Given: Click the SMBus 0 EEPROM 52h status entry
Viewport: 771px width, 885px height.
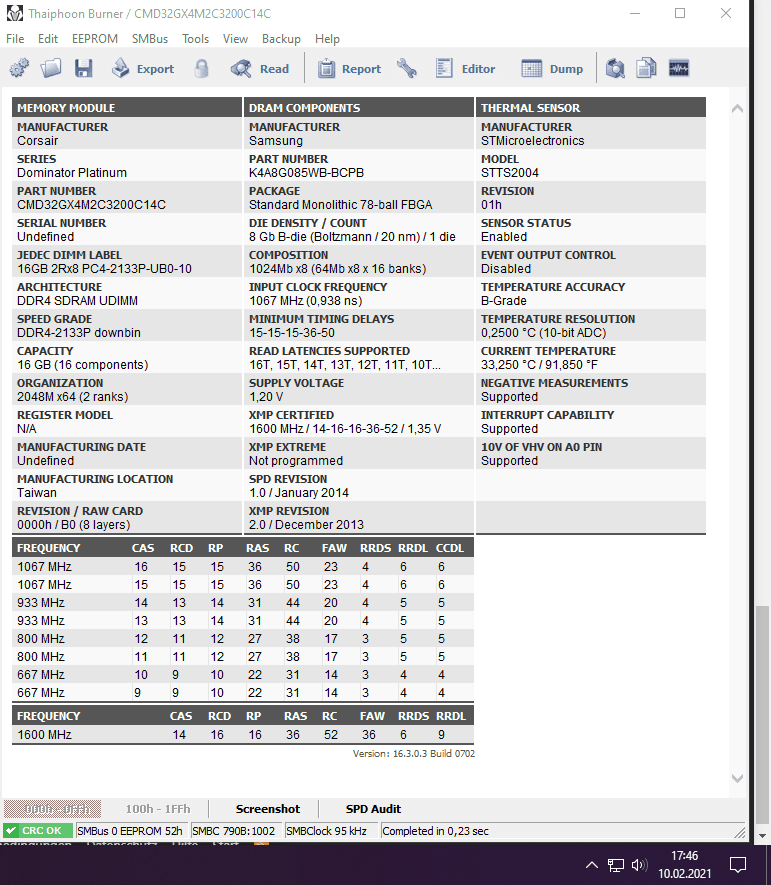Looking at the screenshot, I should tap(130, 831).
